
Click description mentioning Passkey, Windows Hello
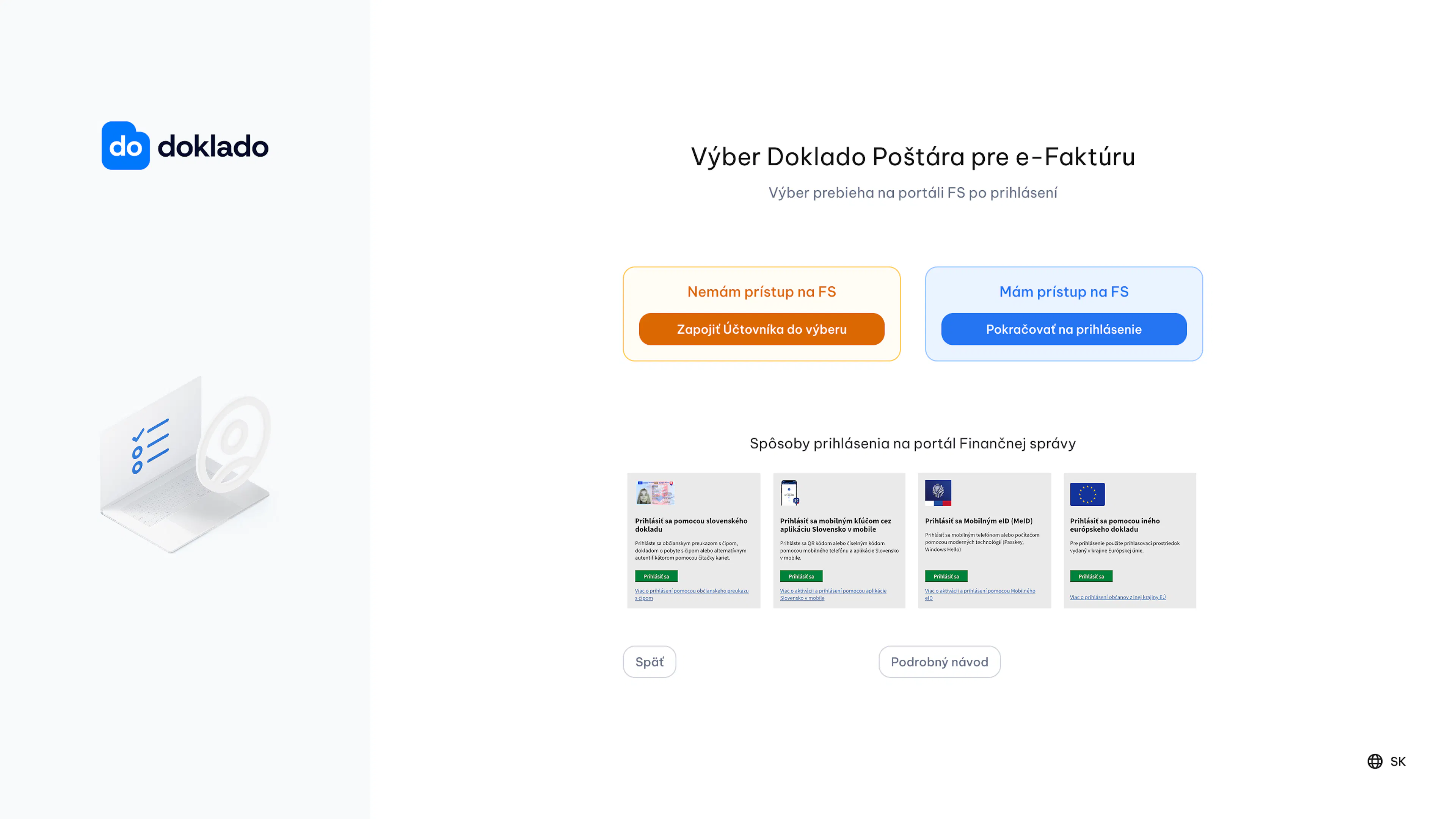click(982, 542)
